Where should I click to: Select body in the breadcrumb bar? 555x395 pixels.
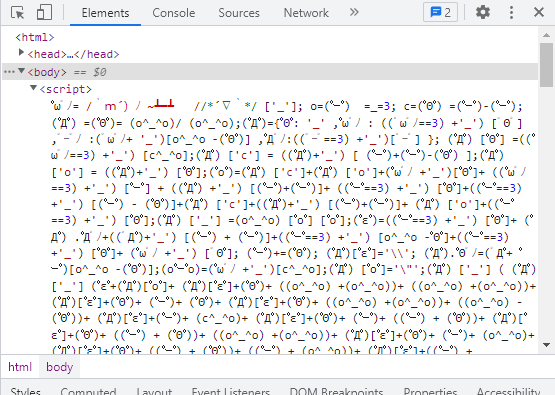tap(59, 367)
